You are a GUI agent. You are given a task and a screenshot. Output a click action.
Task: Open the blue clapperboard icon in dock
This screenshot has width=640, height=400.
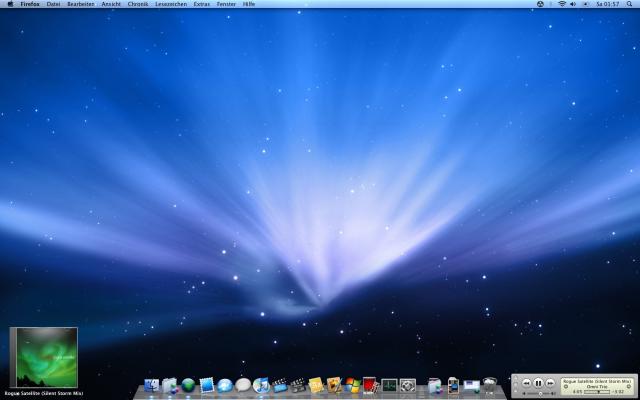tap(280, 385)
